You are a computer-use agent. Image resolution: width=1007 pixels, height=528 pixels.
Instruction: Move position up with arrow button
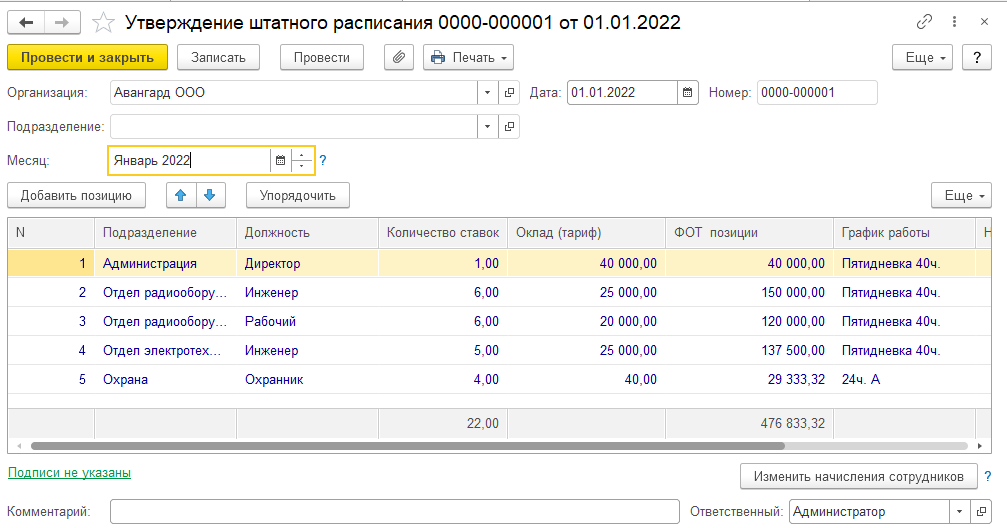[x=181, y=195]
